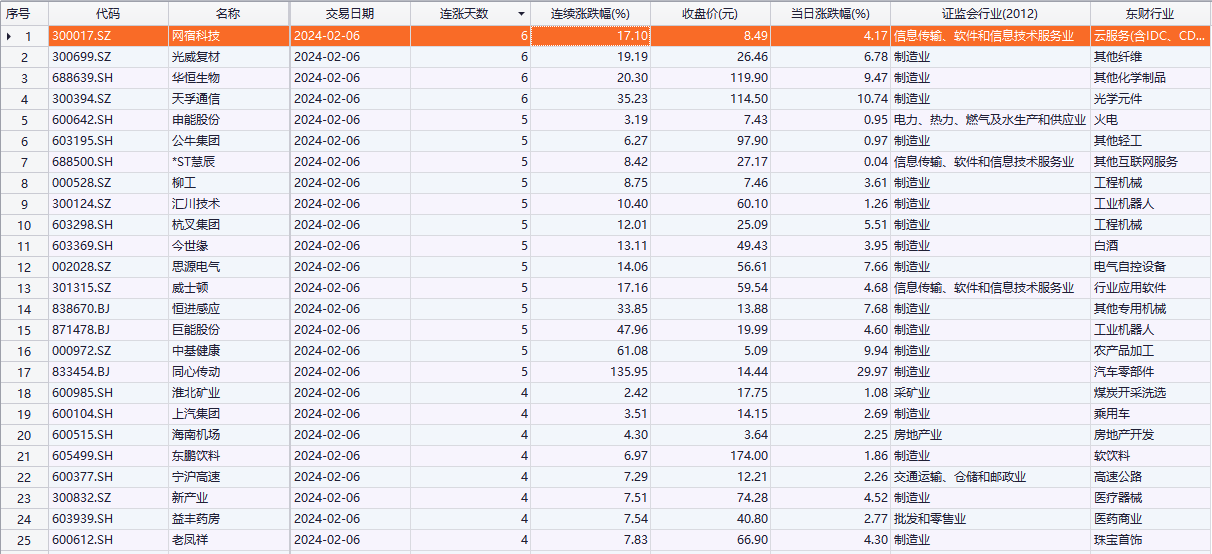
Task: Click the sort arrow in 连涨天数 header
Action: coord(520,14)
